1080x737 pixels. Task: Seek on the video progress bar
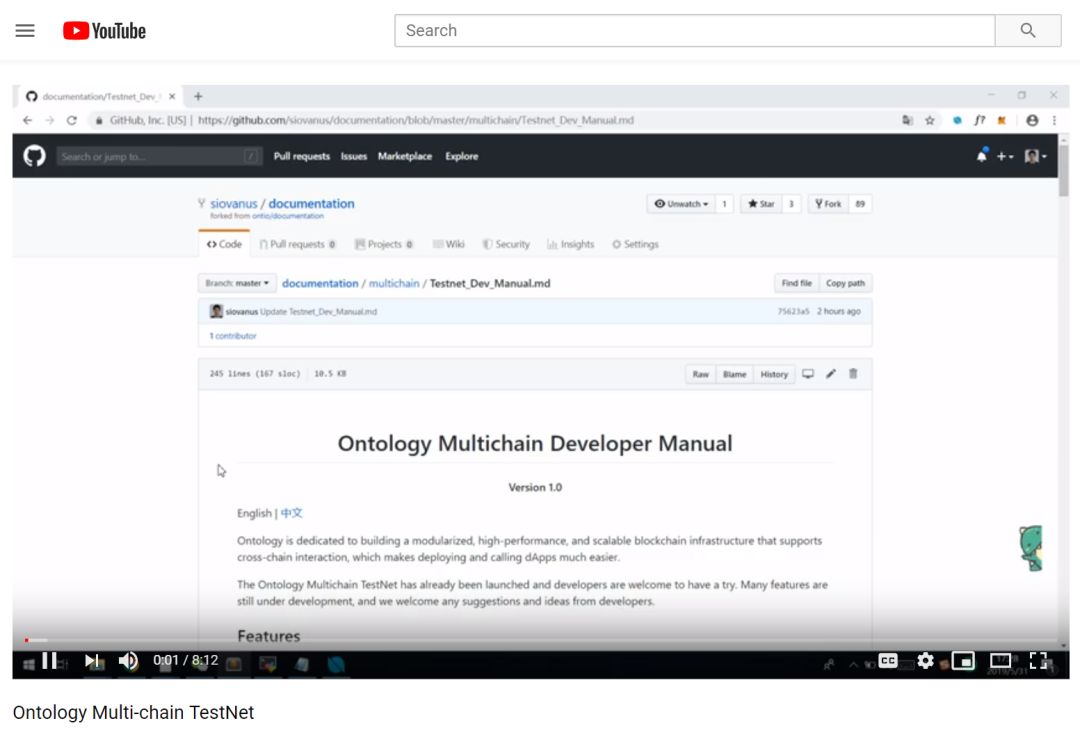pos(541,640)
